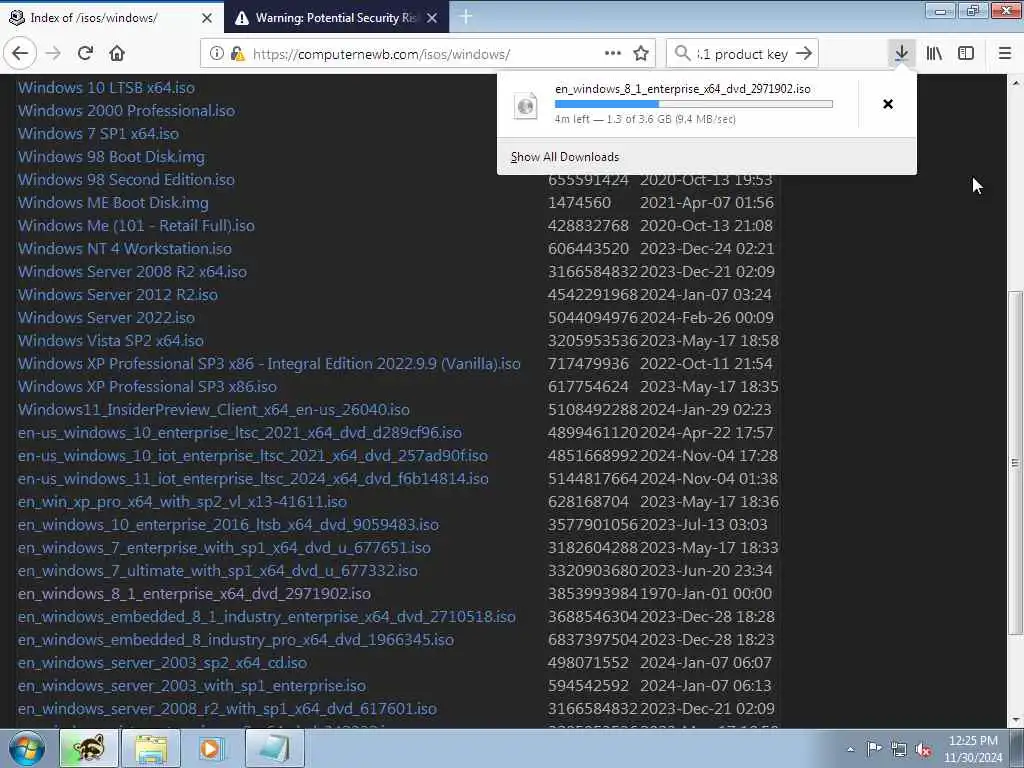
Task: Click Windows Vista SP2 x64.iso link
Action: pos(110,340)
